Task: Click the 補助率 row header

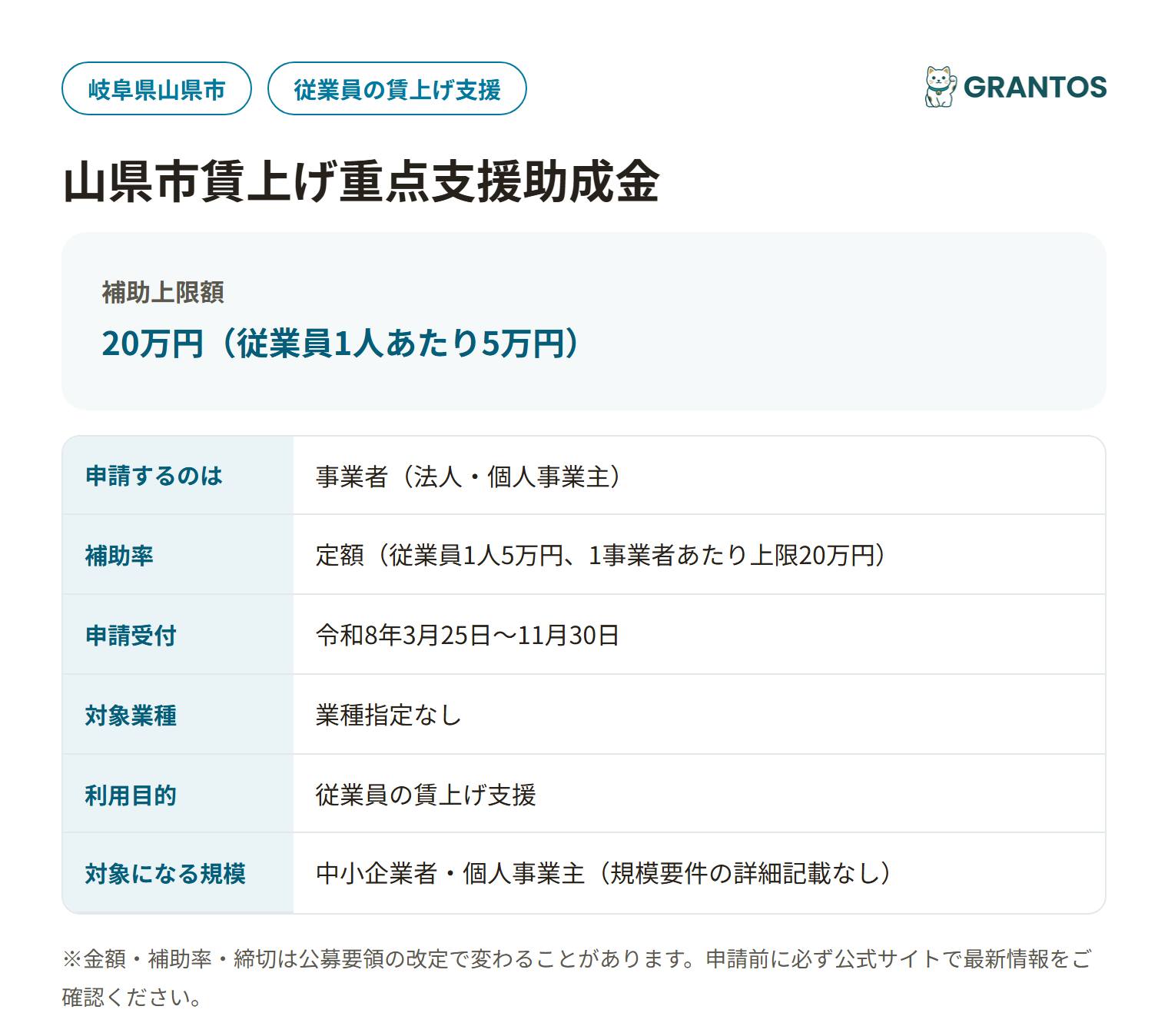Action: pyautogui.click(x=178, y=555)
